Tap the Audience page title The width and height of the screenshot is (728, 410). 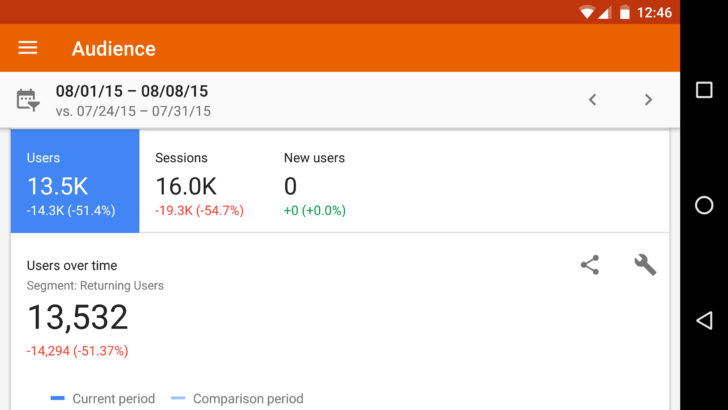coord(114,48)
